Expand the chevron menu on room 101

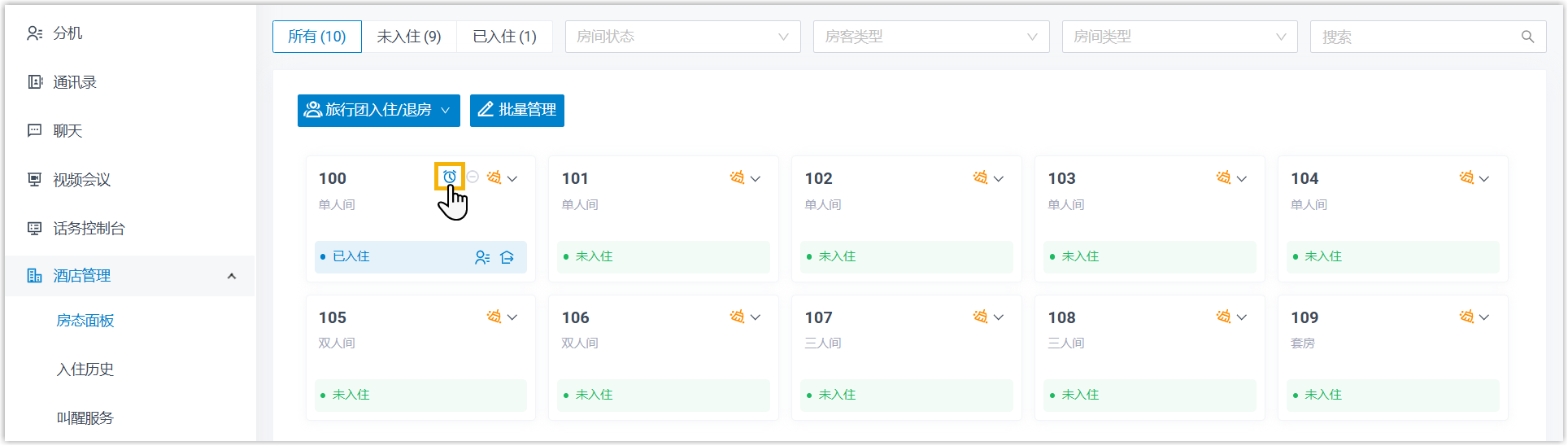(x=756, y=179)
